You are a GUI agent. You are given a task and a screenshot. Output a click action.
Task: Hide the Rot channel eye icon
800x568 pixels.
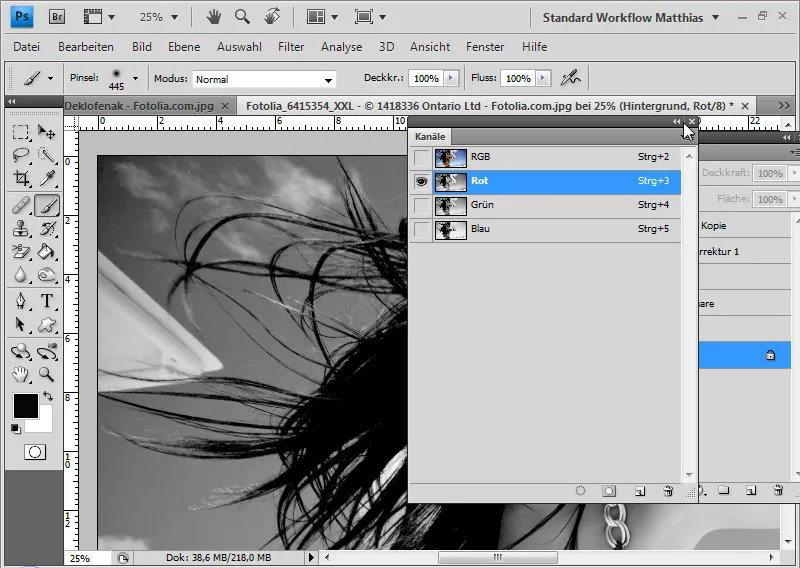tap(421, 181)
